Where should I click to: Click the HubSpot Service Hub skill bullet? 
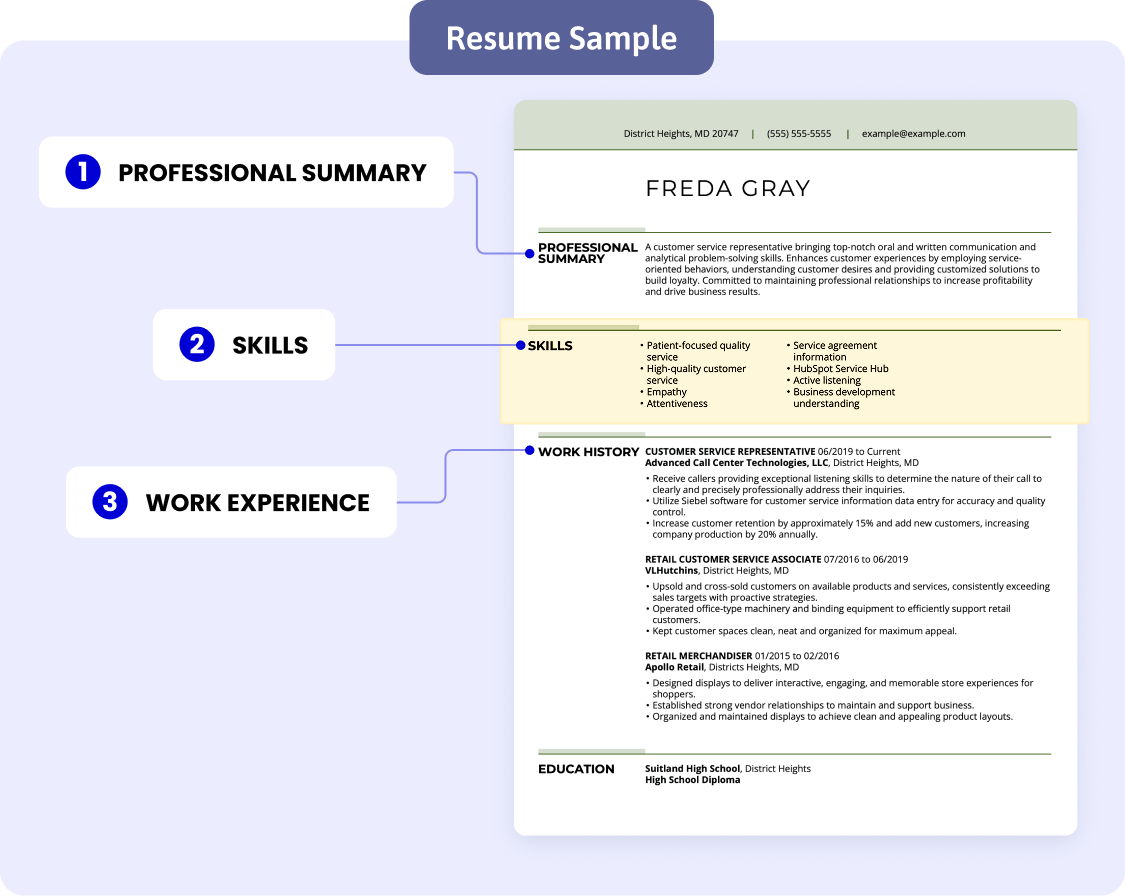click(840, 368)
